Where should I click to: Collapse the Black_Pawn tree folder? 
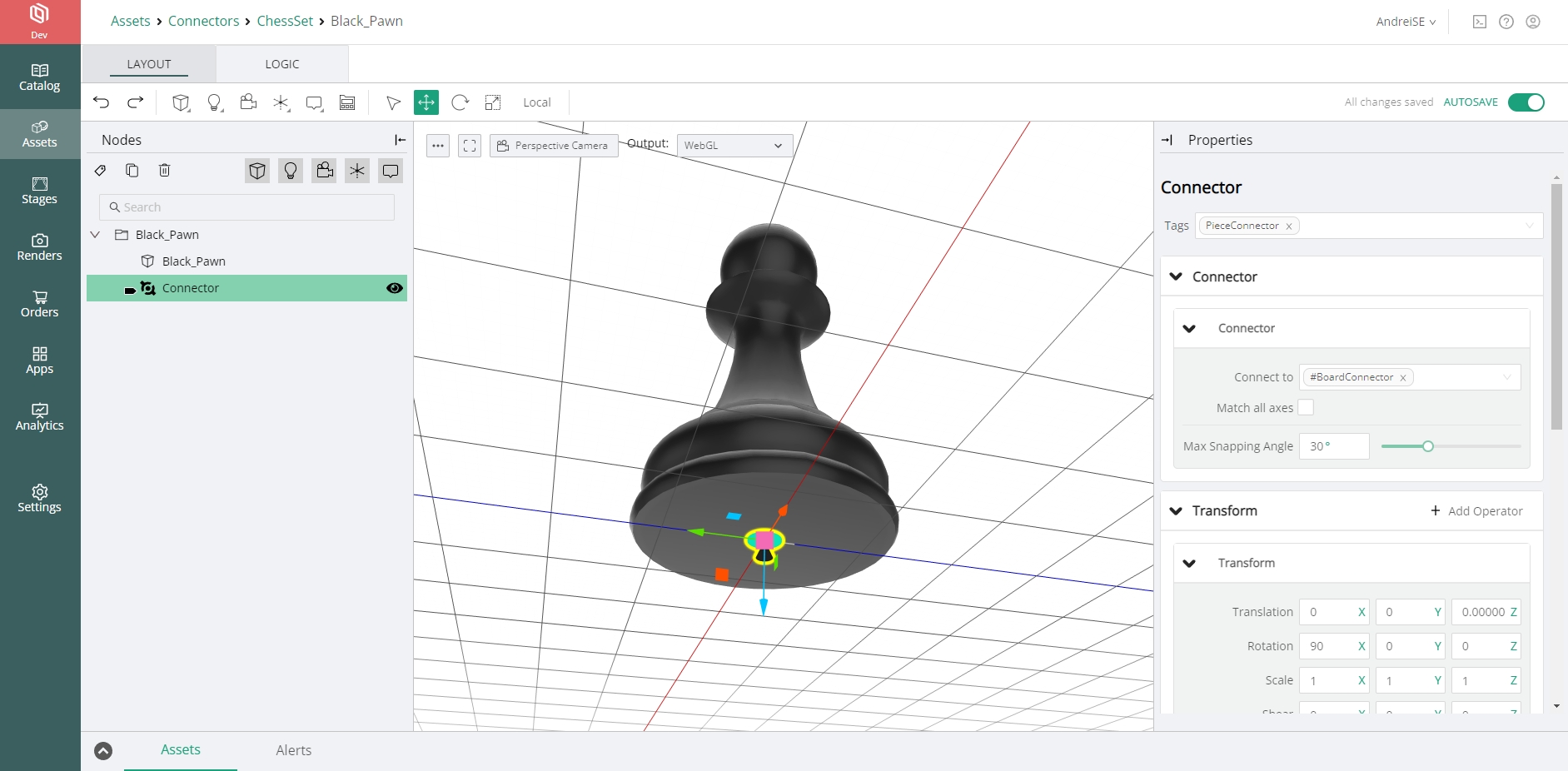pyautogui.click(x=95, y=235)
